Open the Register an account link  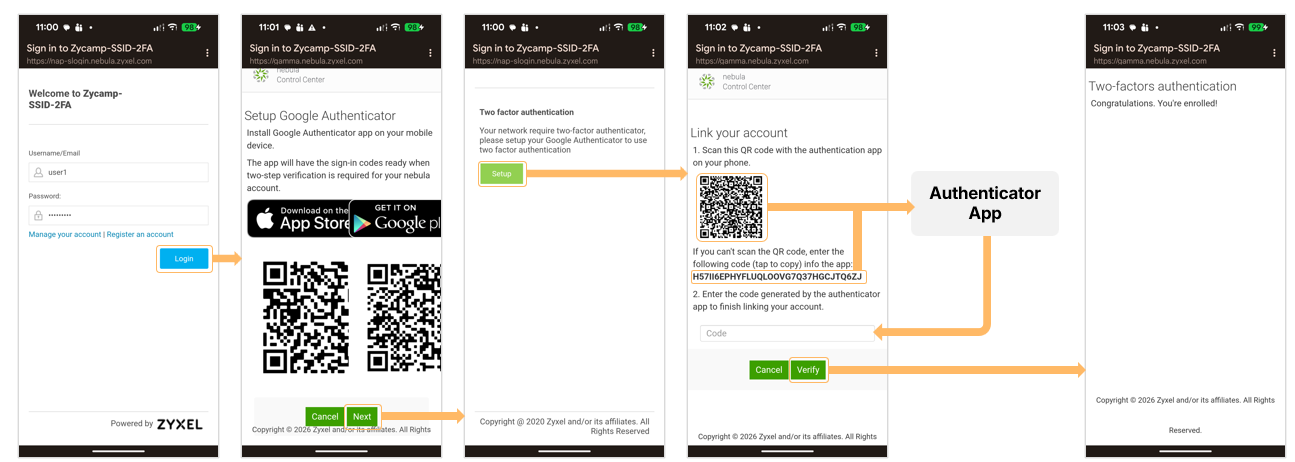140,234
